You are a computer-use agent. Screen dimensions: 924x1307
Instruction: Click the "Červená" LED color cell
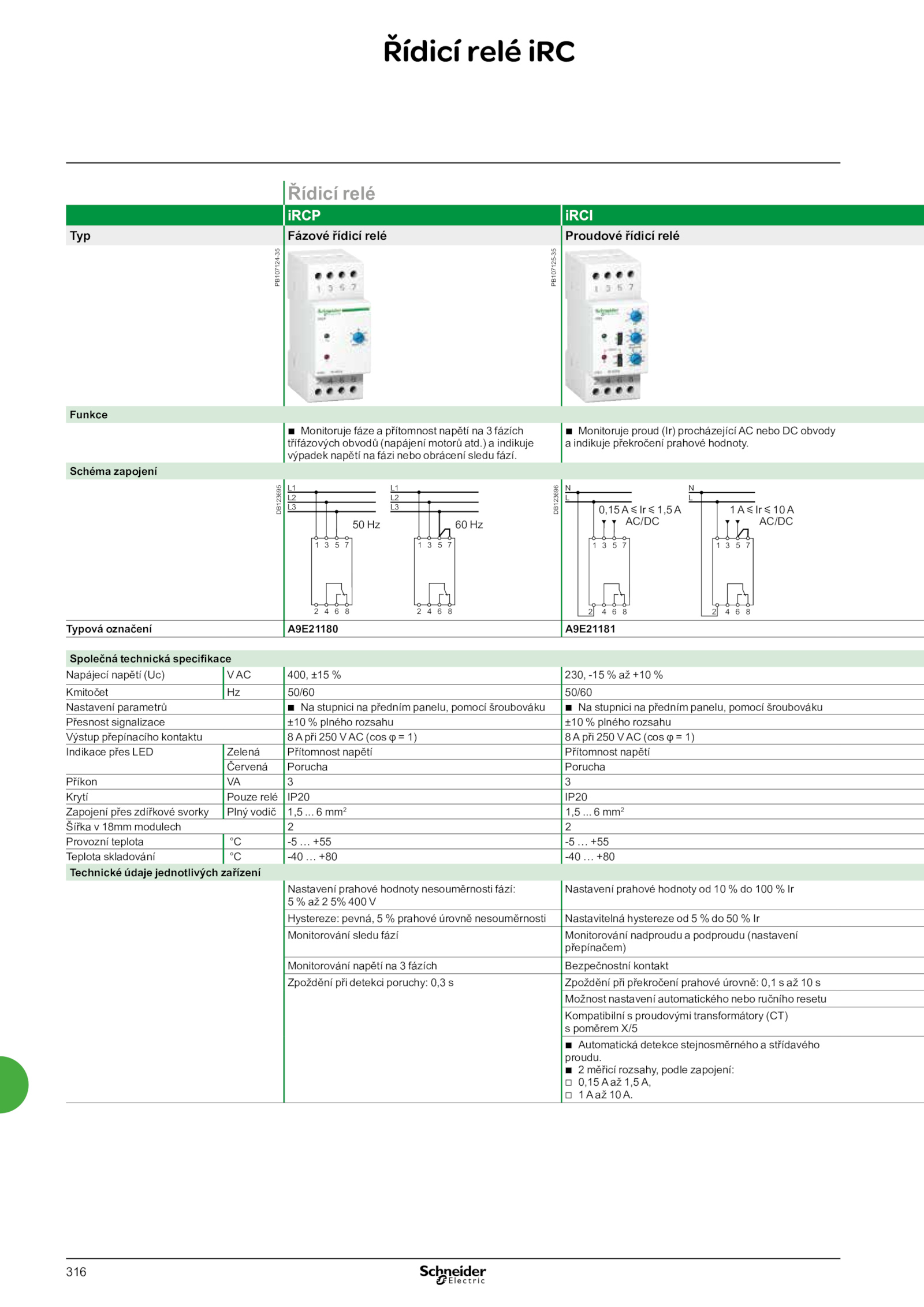point(247,767)
